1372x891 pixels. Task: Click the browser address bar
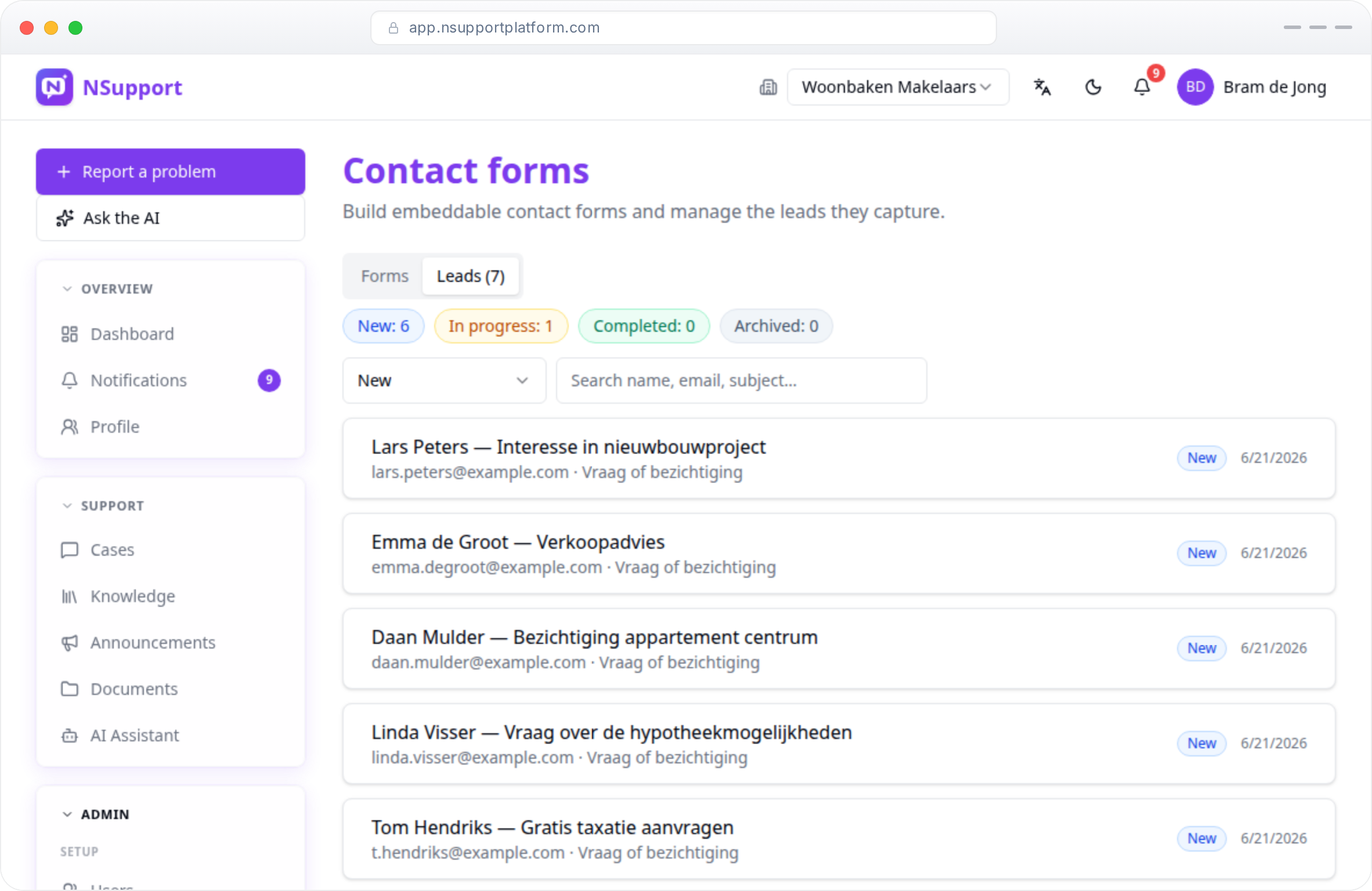(684, 28)
